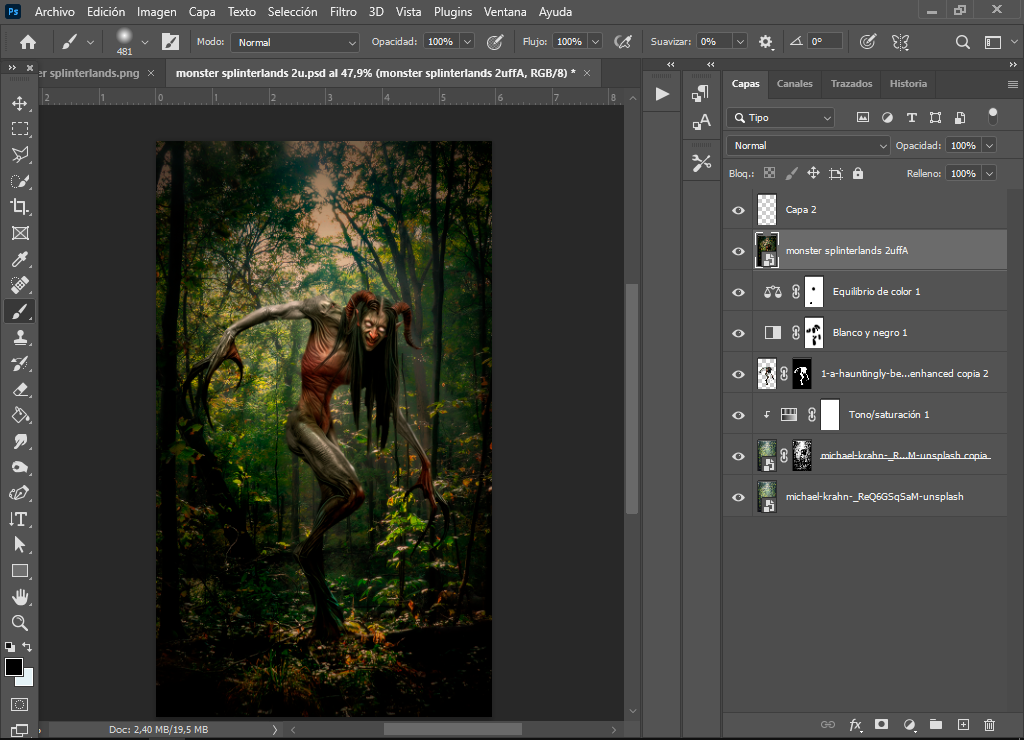Select the Paint Bucket tool
Viewport: 1024px width, 740px height.
pos(20,415)
